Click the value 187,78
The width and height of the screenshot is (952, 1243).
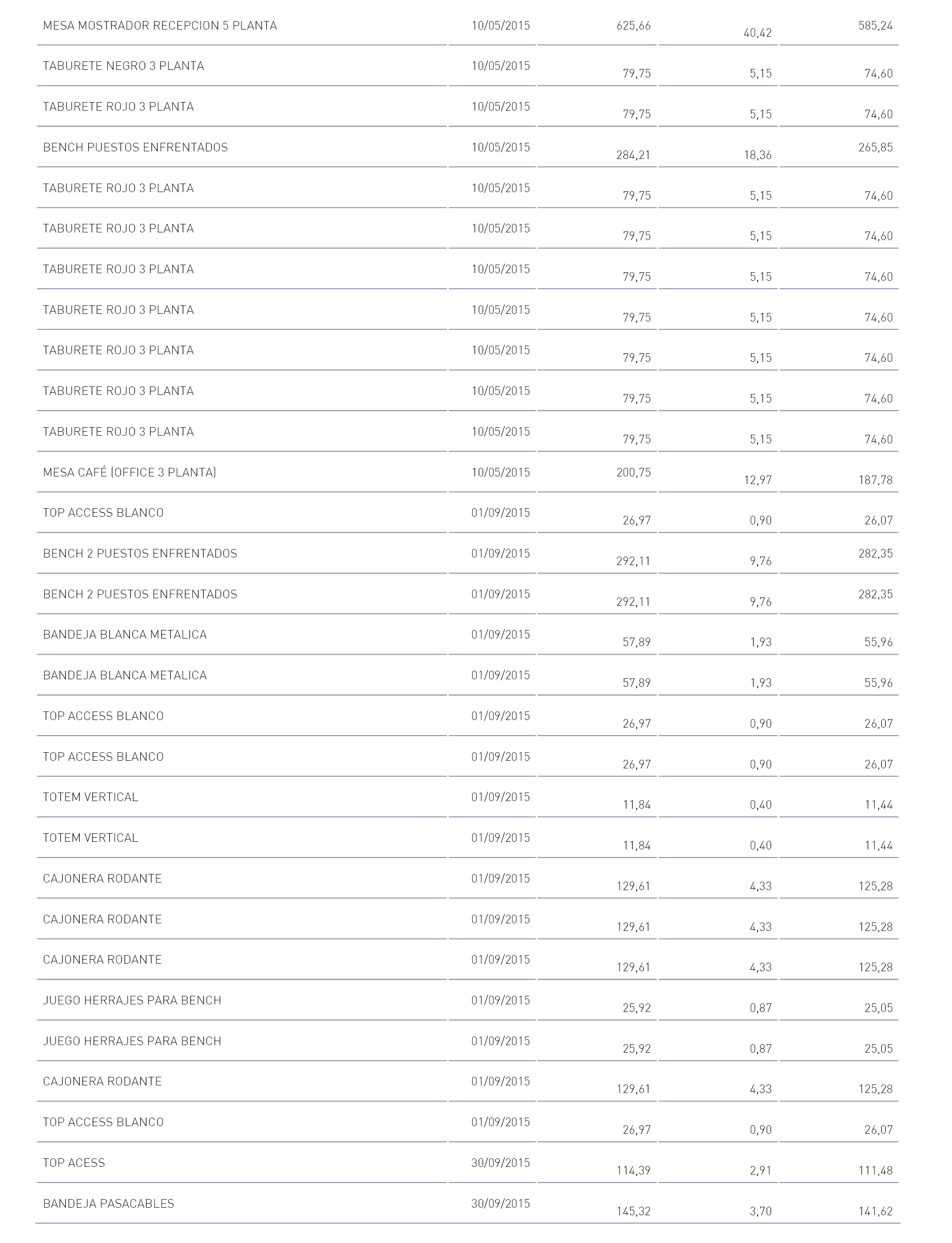coord(875,480)
